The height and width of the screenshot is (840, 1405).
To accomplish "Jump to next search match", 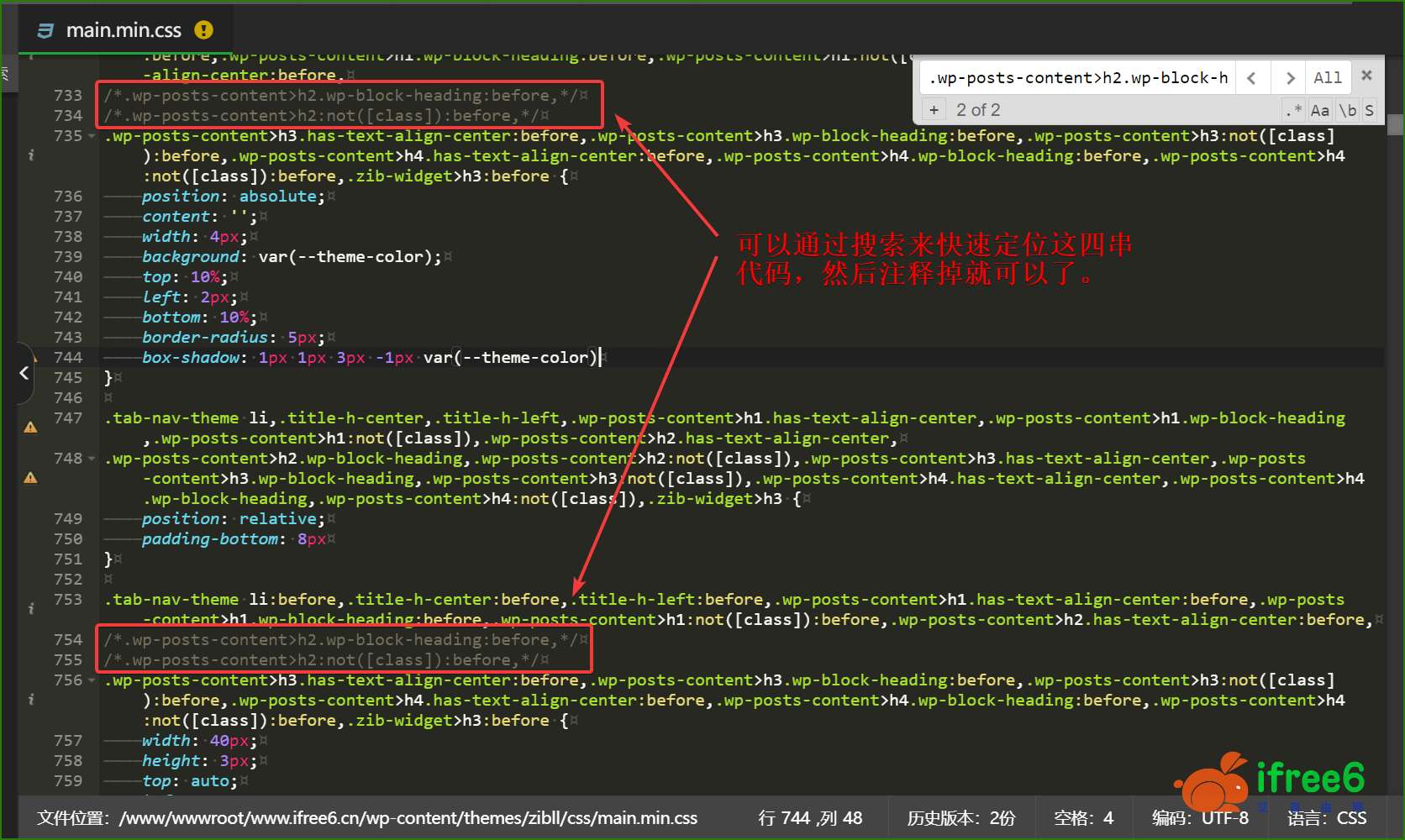I will [x=1289, y=78].
